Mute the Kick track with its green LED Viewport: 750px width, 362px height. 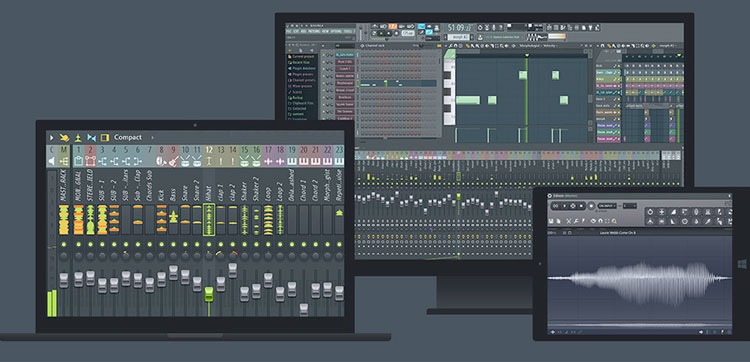point(161,244)
